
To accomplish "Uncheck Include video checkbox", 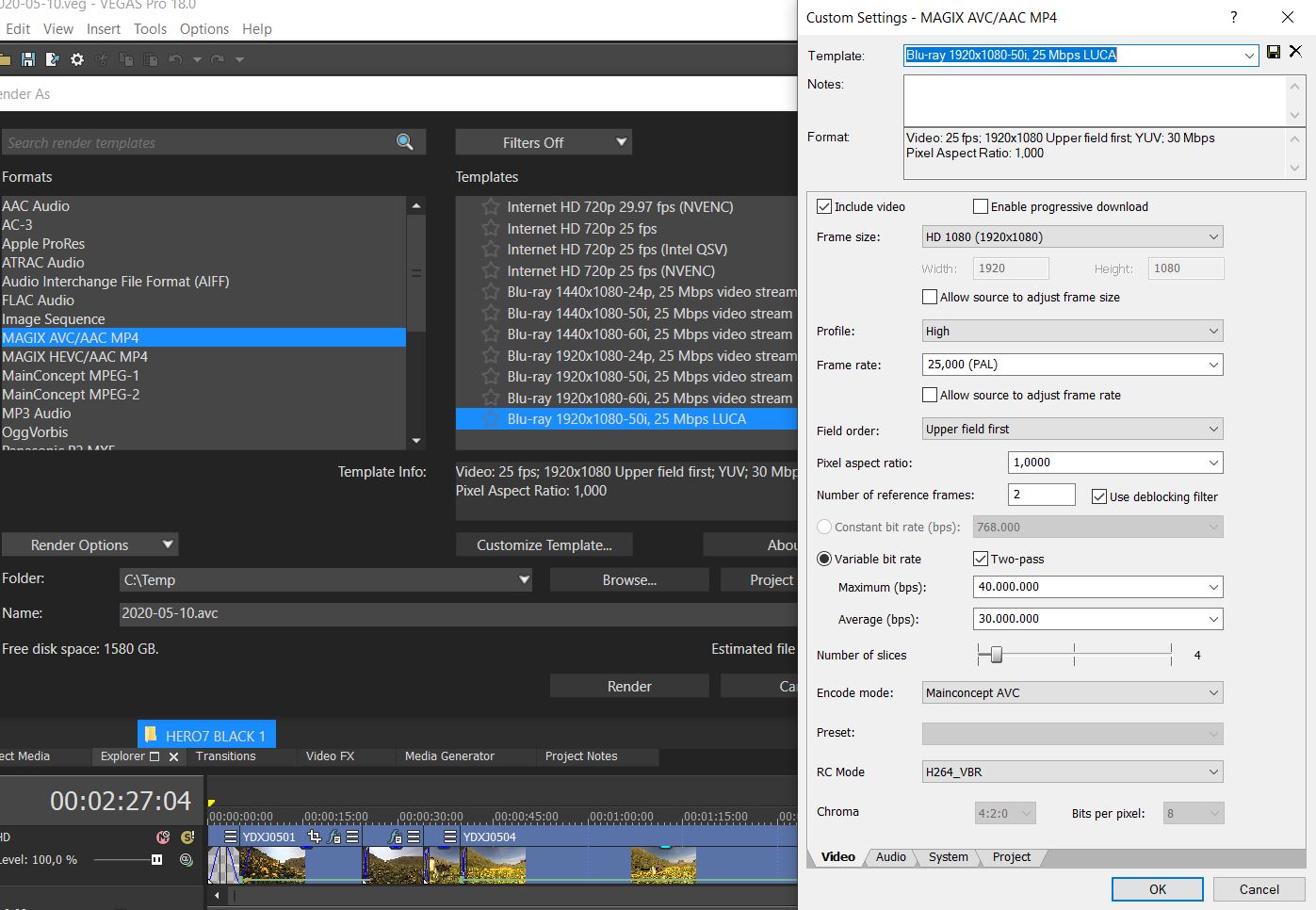I will pos(824,206).
